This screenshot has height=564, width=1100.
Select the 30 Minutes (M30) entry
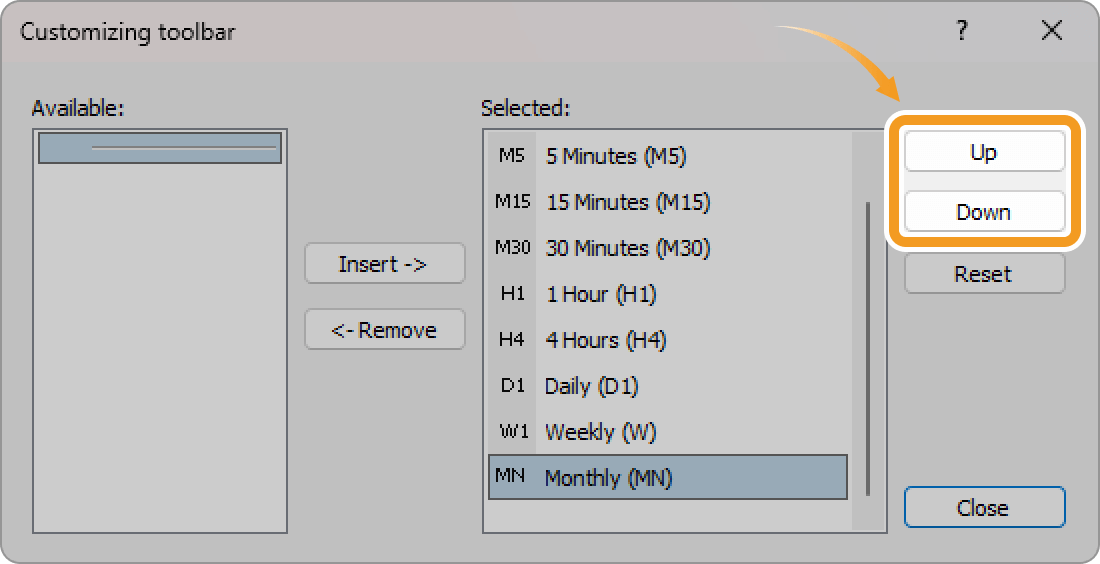click(668, 248)
